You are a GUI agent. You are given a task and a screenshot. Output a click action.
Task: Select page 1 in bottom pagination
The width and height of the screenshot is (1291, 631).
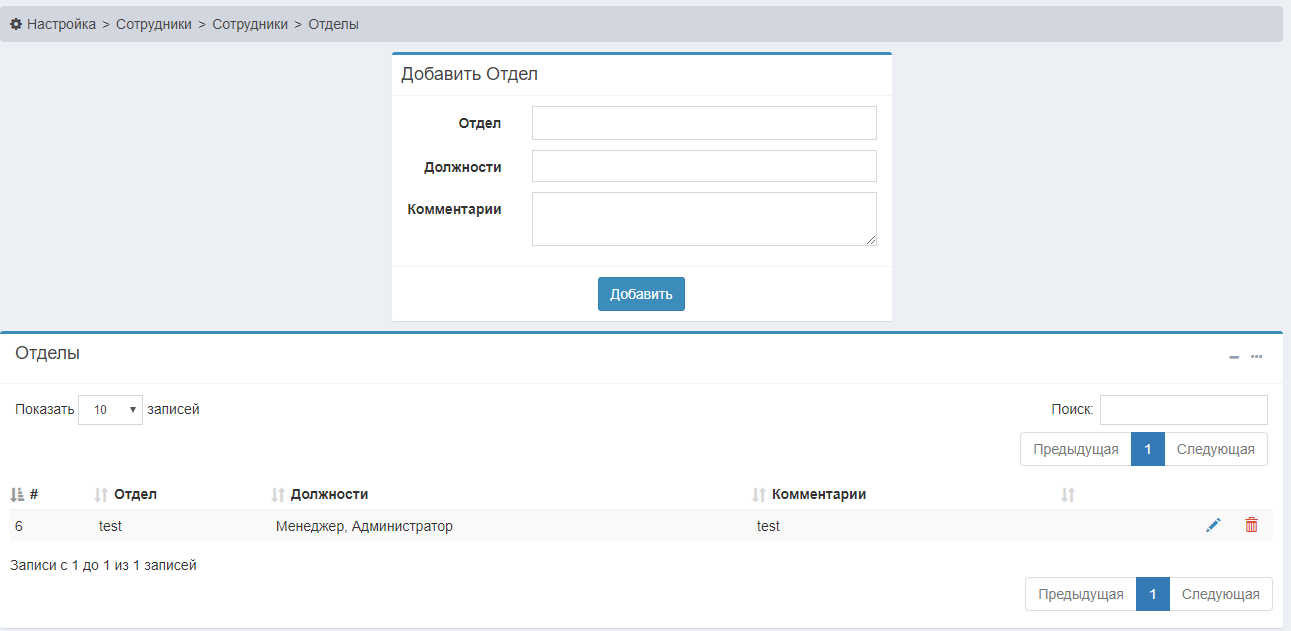[x=1152, y=594]
